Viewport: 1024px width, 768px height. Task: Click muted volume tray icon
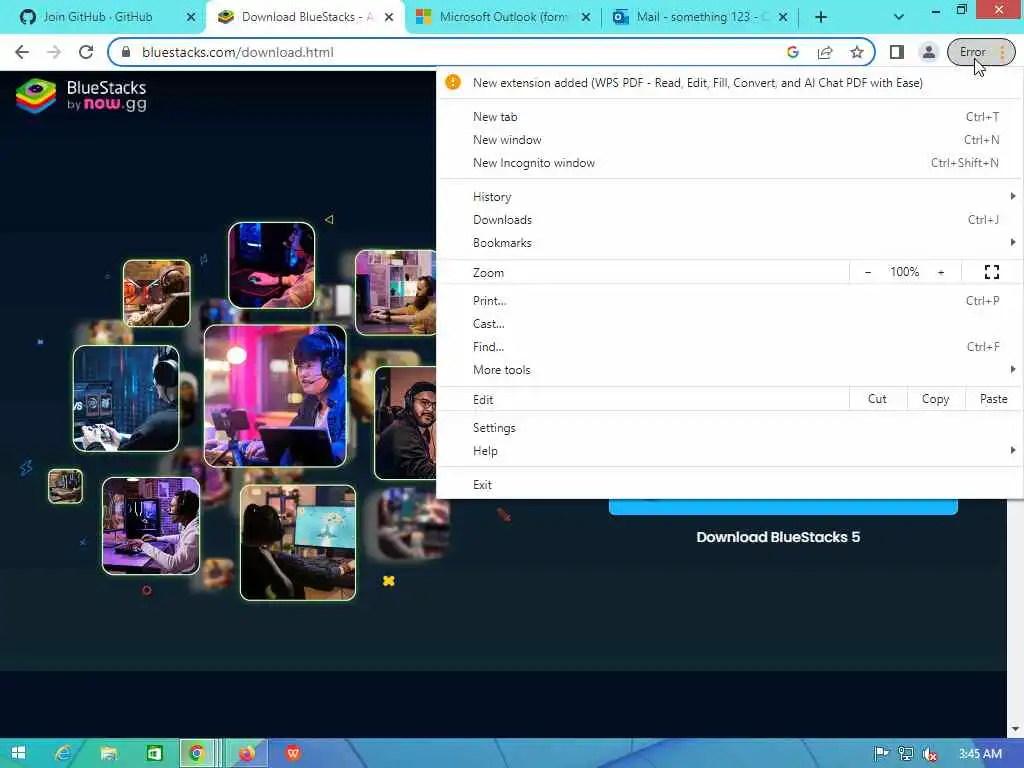click(x=930, y=754)
